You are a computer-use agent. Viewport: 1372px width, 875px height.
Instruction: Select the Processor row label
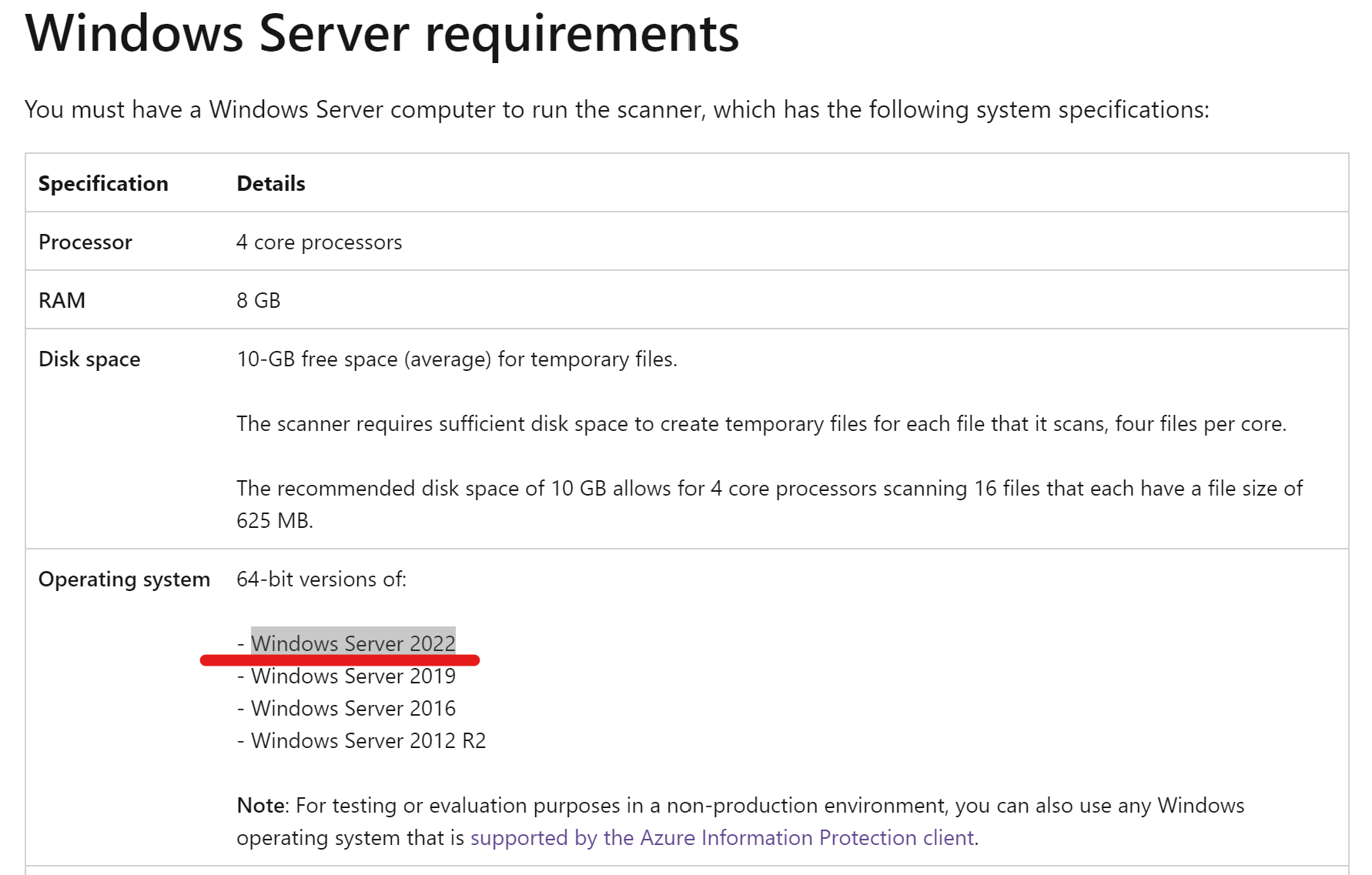click(85, 242)
